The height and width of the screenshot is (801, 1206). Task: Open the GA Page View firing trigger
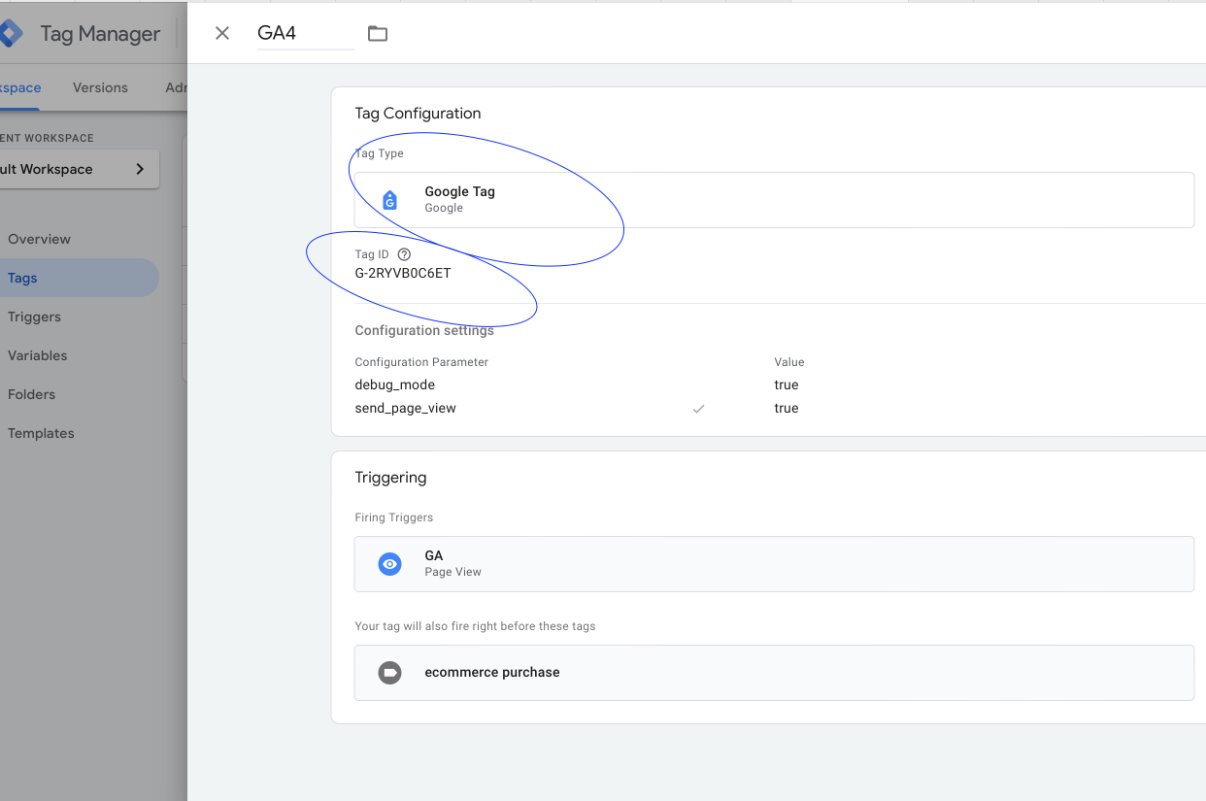click(773, 564)
